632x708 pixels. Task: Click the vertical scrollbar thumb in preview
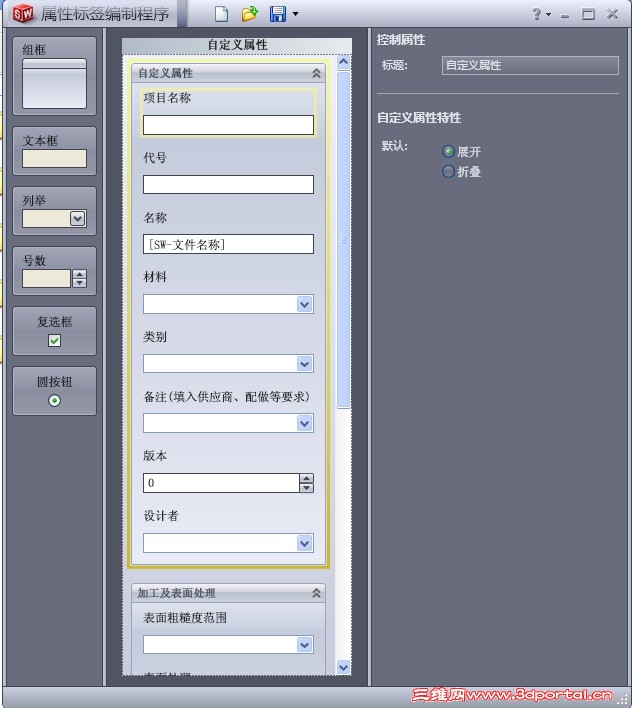(344, 240)
